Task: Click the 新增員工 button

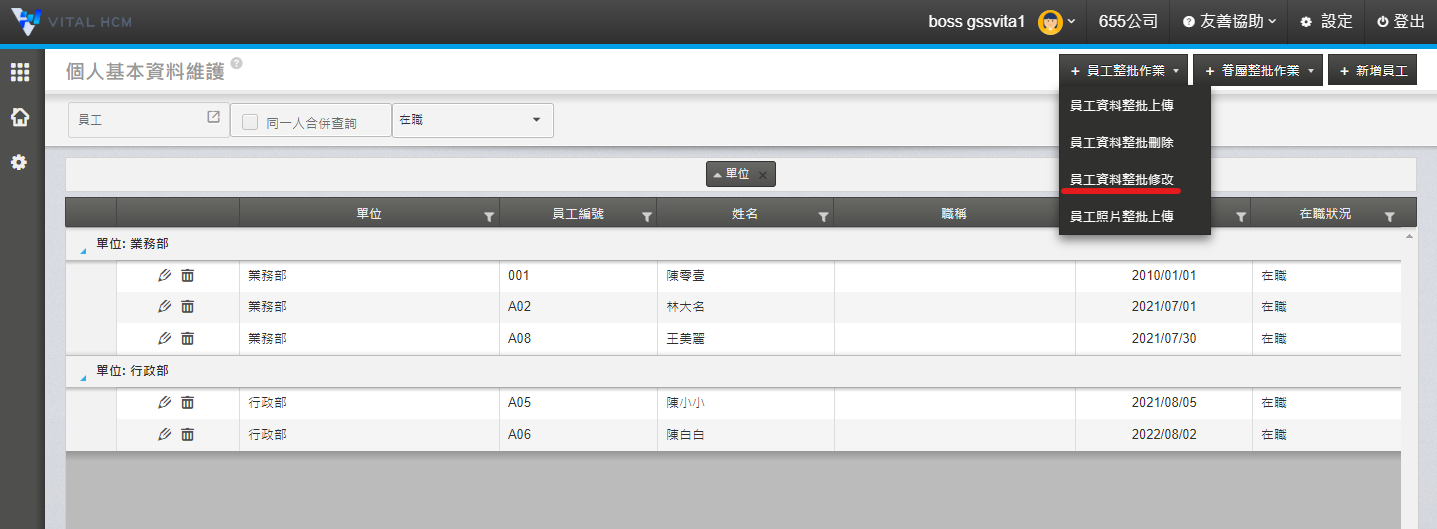Action: click(1372, 70)
